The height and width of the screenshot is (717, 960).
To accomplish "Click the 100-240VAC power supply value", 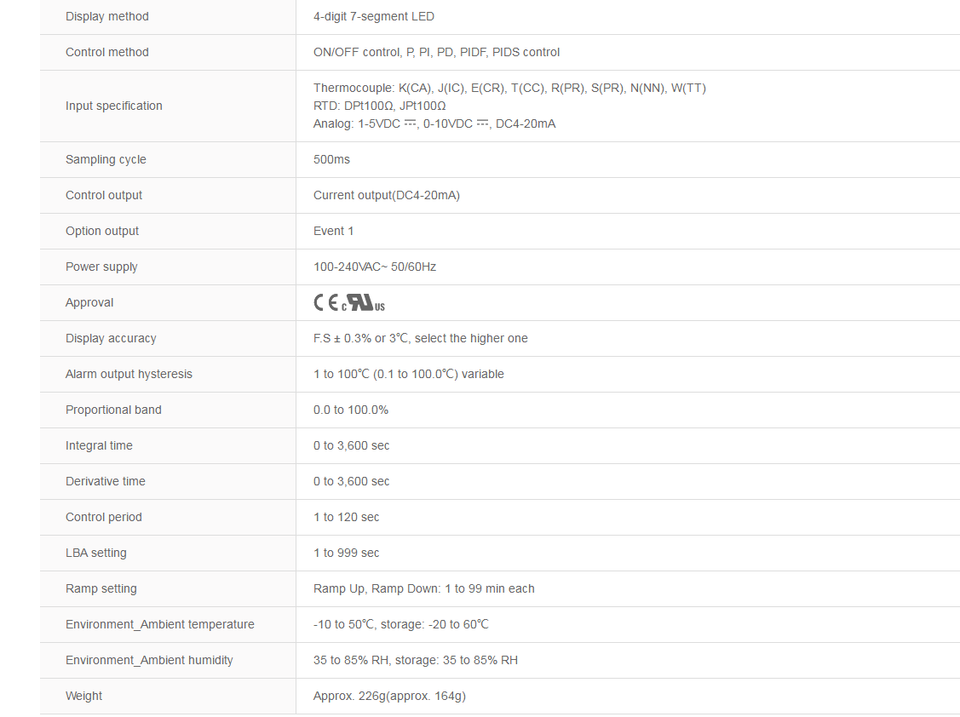I will (x=375, y=267).
